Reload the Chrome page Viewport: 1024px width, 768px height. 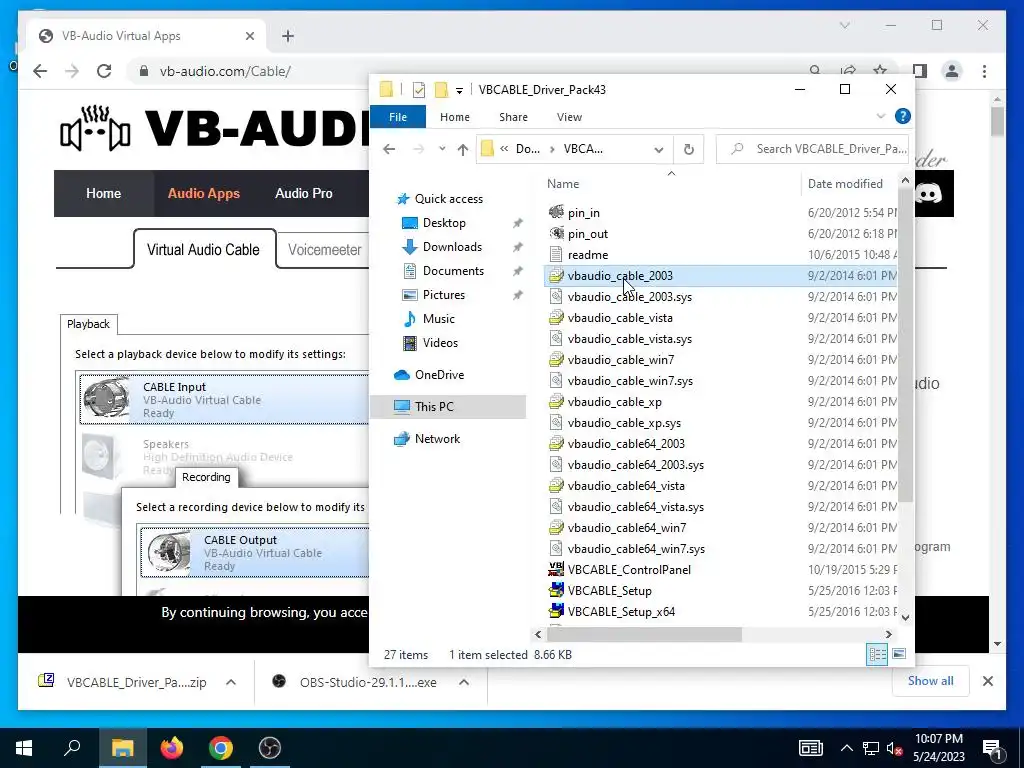point(104,71)
